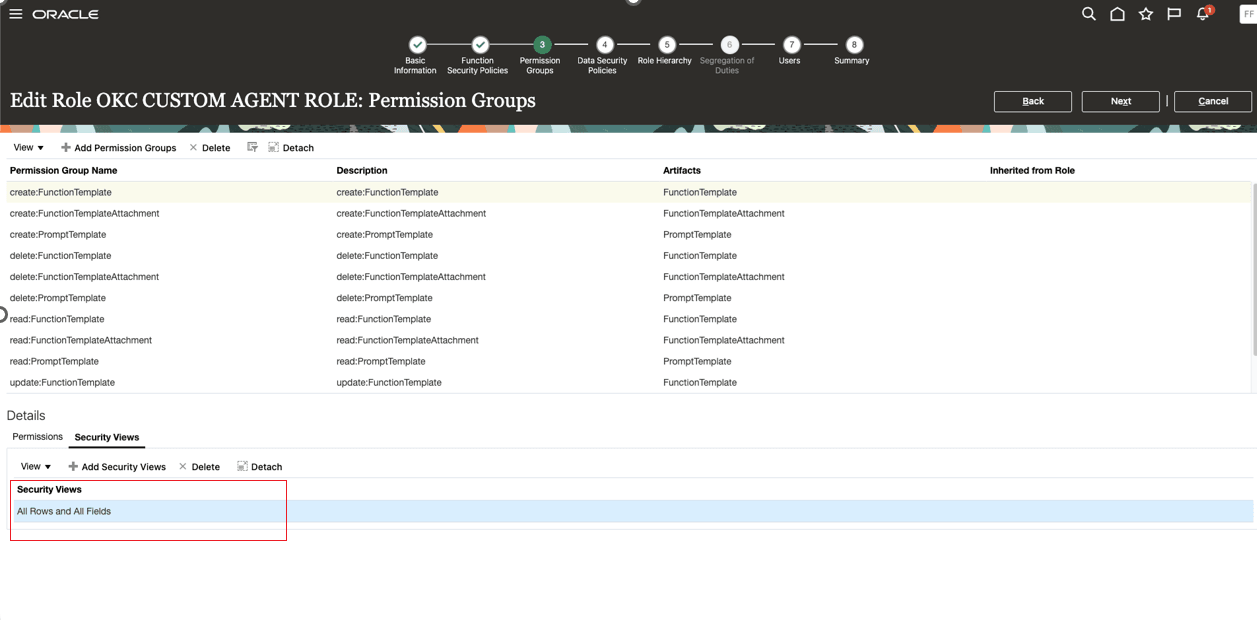1257x620 pixels.
Task: Click FunctionTemplateAttachment artifact in read:FunctionTemplateAttachment row
Action: pos(724,340)
